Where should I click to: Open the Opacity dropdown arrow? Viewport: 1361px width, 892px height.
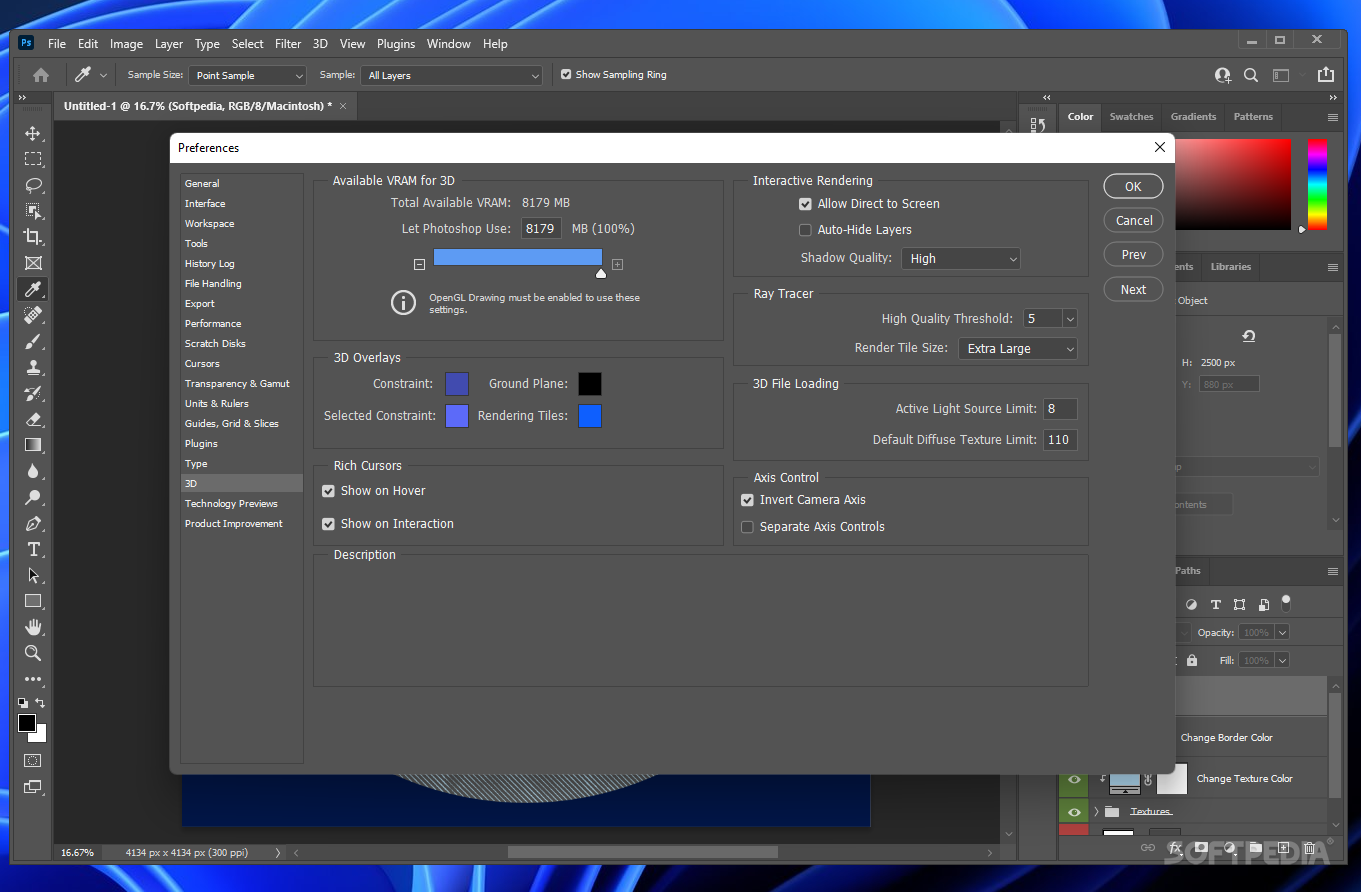coord(1281,633)
